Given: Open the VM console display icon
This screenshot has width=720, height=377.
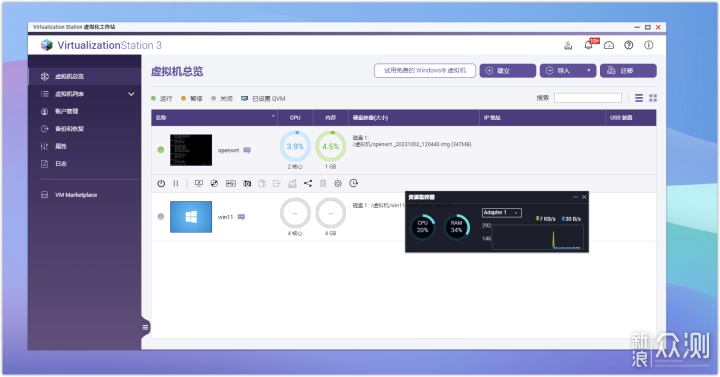Looking at the screenshot, I should (199, 183).
